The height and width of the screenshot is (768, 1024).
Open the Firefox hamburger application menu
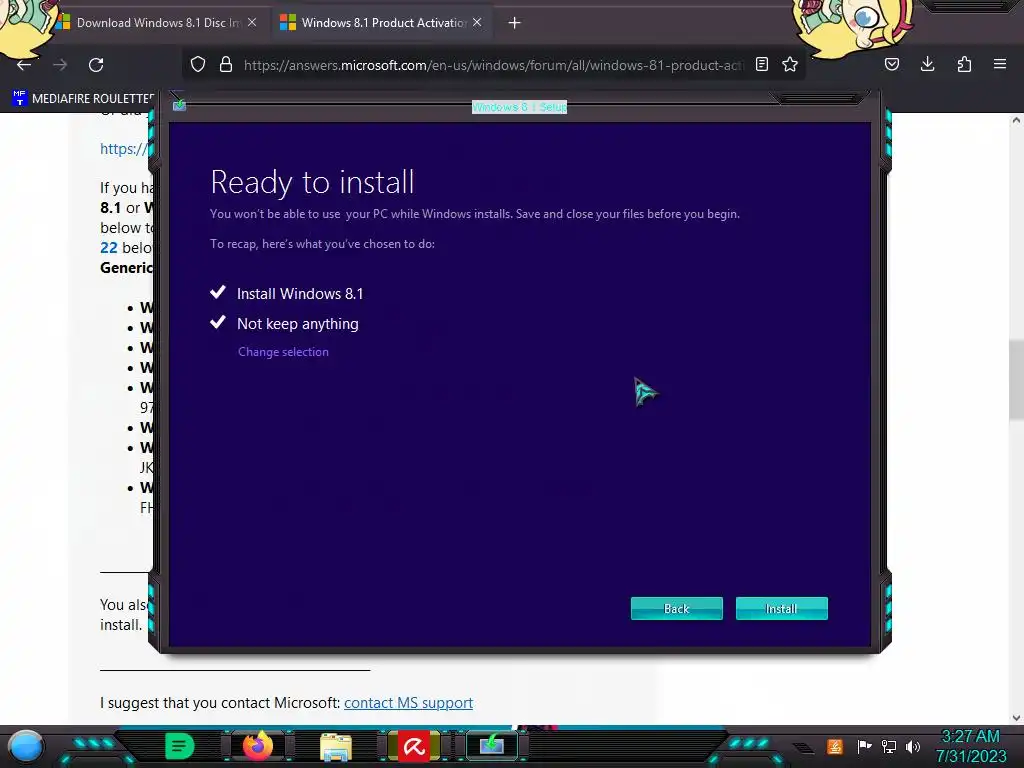(1000, 65)
